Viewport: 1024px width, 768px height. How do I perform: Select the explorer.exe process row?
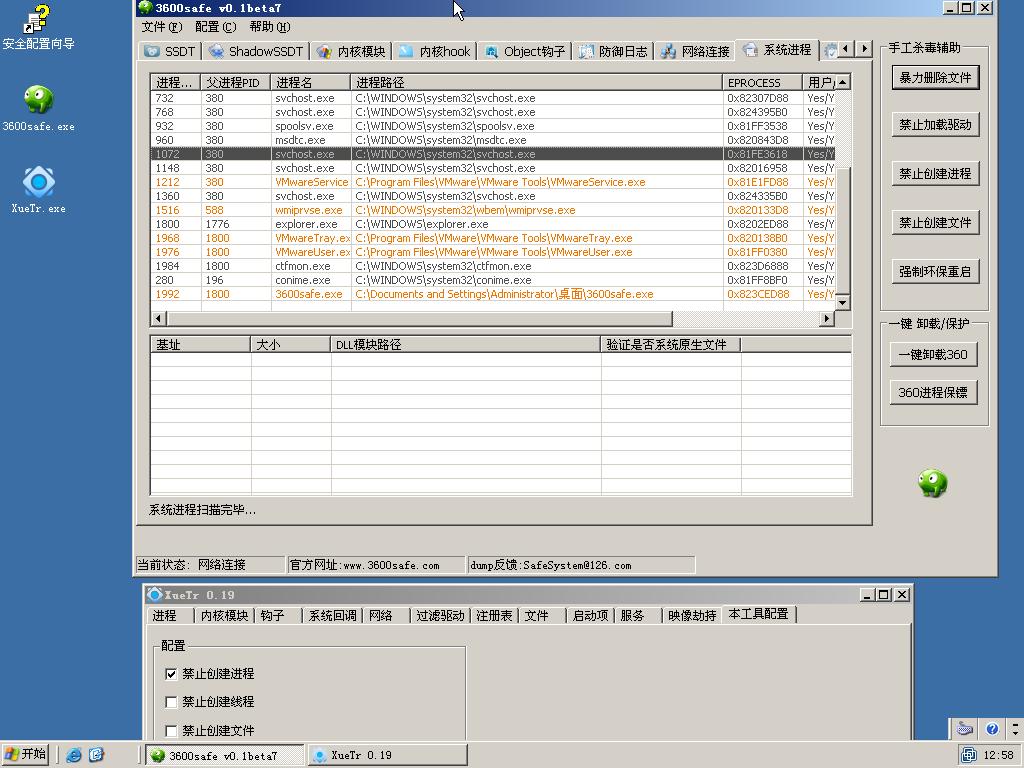(492, 224)
